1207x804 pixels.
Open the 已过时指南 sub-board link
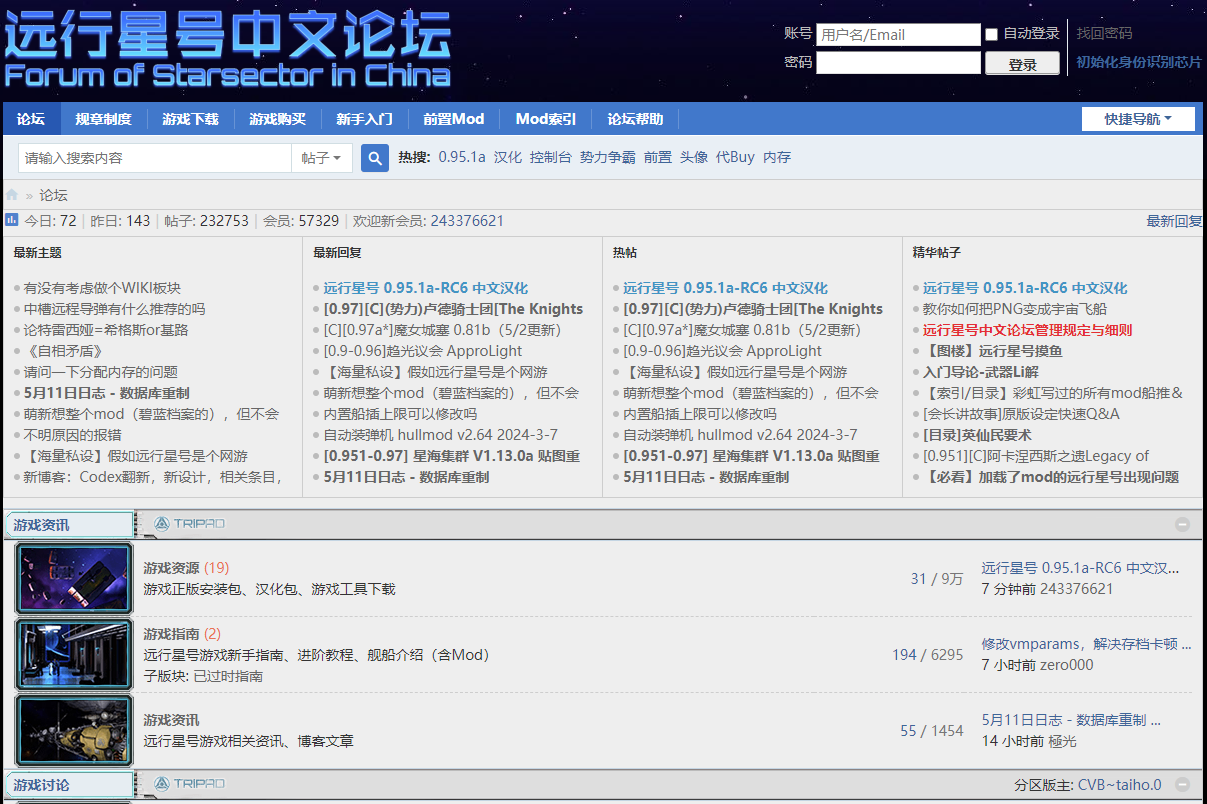point(228,676)
